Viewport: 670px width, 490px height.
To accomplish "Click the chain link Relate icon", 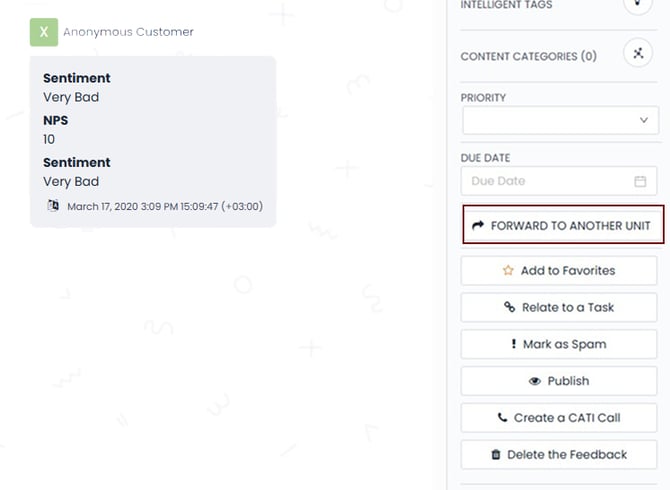I will coord(509,307).
